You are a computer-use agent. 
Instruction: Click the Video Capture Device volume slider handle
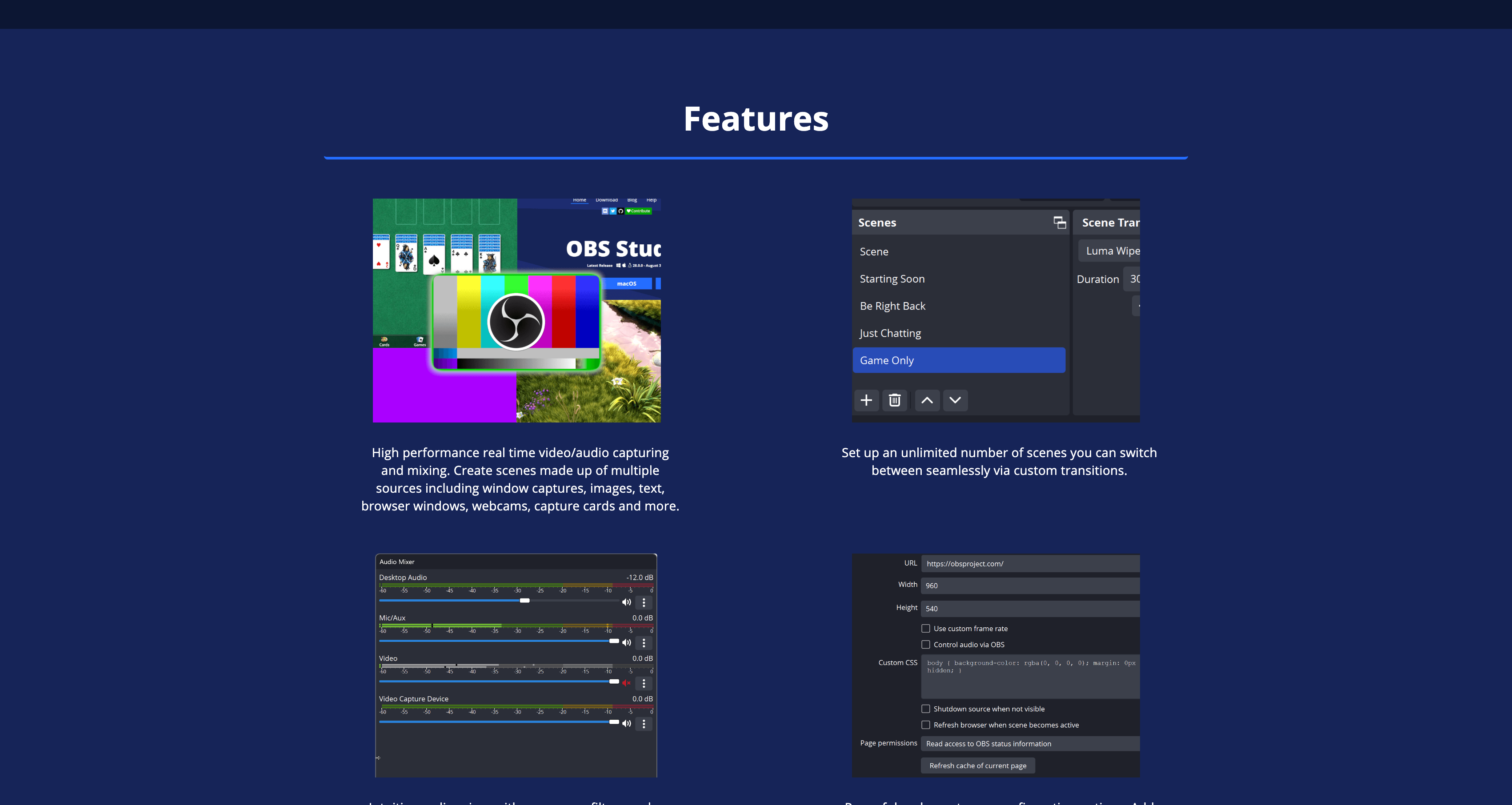click(x=614, y=721)
